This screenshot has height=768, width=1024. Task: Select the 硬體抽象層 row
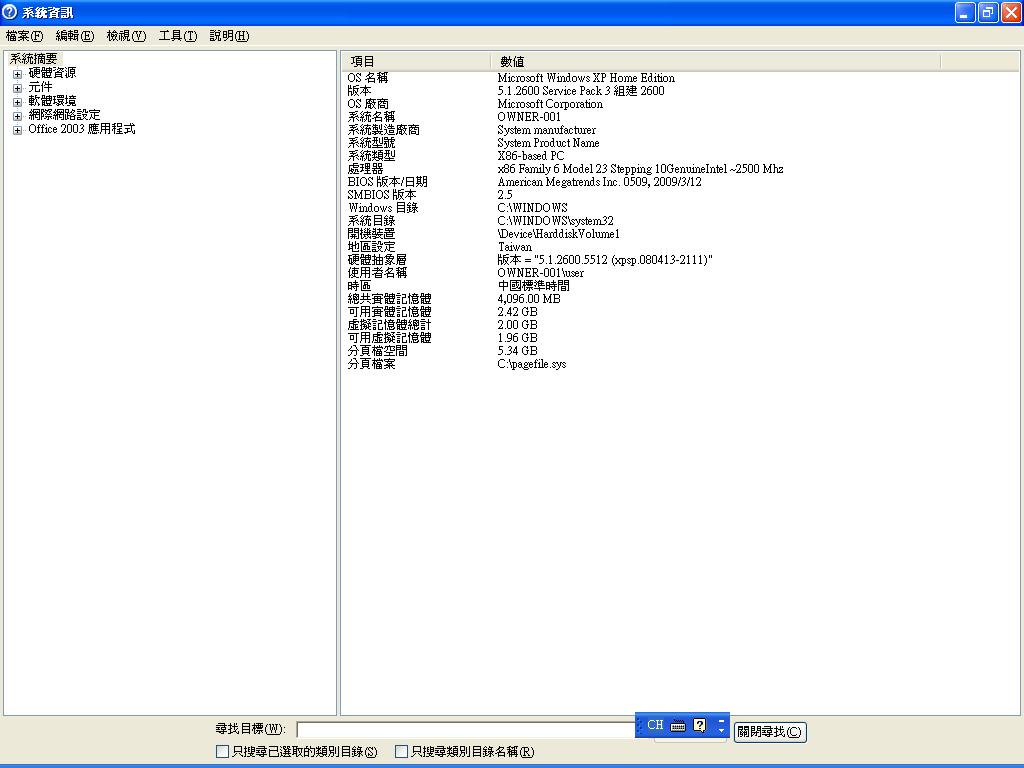click(x=679, y=260)
